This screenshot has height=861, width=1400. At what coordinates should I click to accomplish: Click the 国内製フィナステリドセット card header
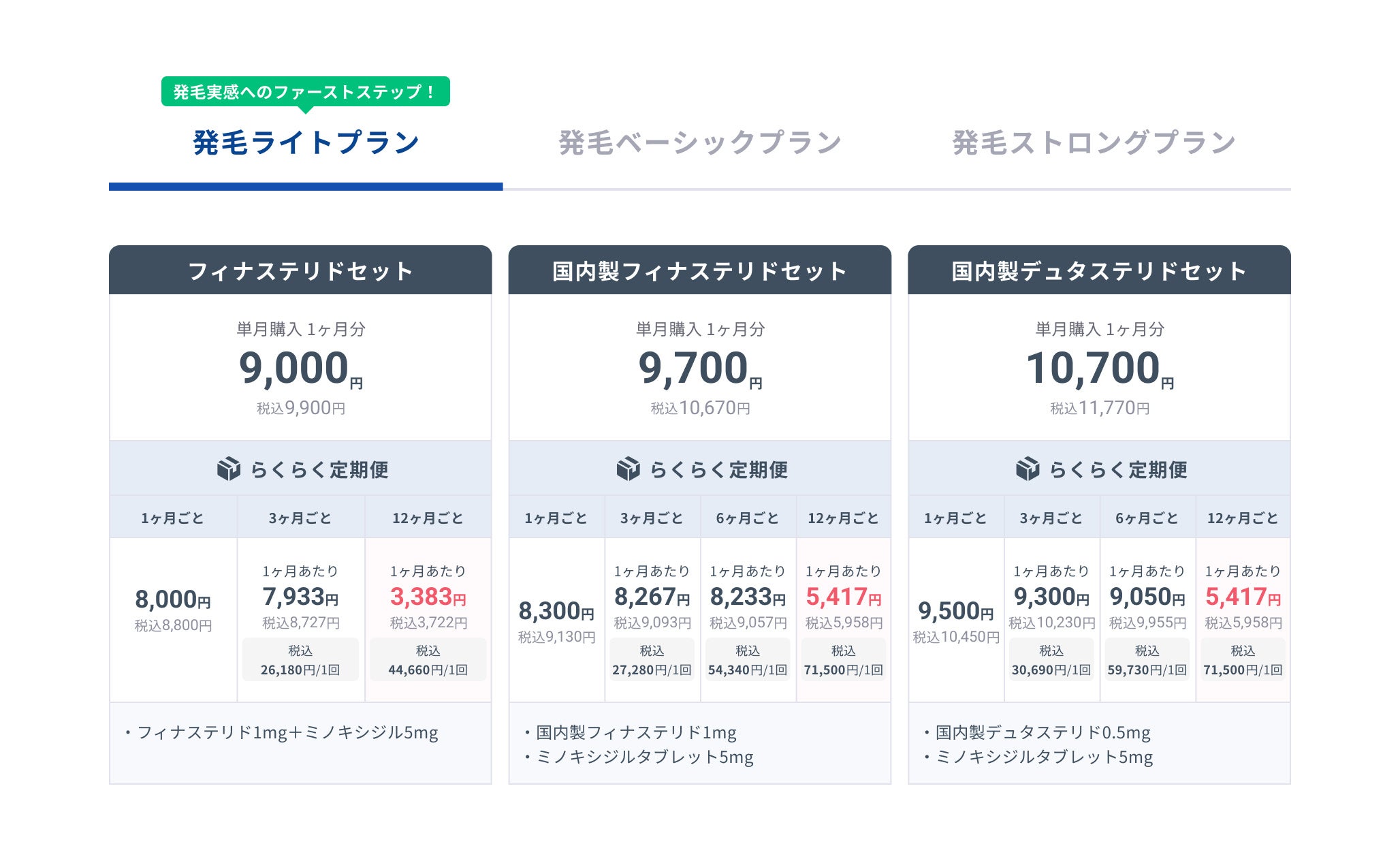tap(699, 271)
